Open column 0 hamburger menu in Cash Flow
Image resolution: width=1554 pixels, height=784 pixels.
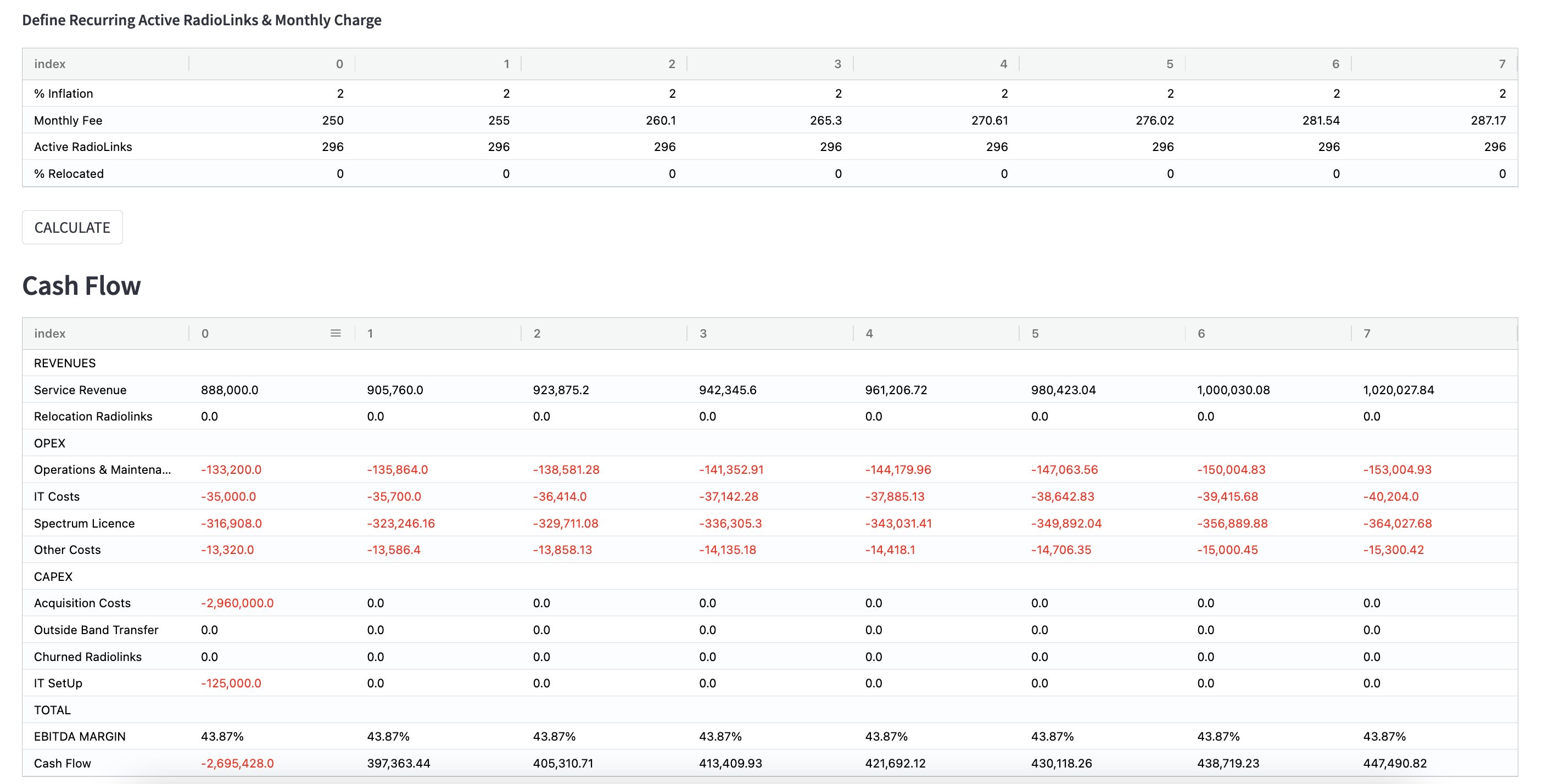click(336, 333)
